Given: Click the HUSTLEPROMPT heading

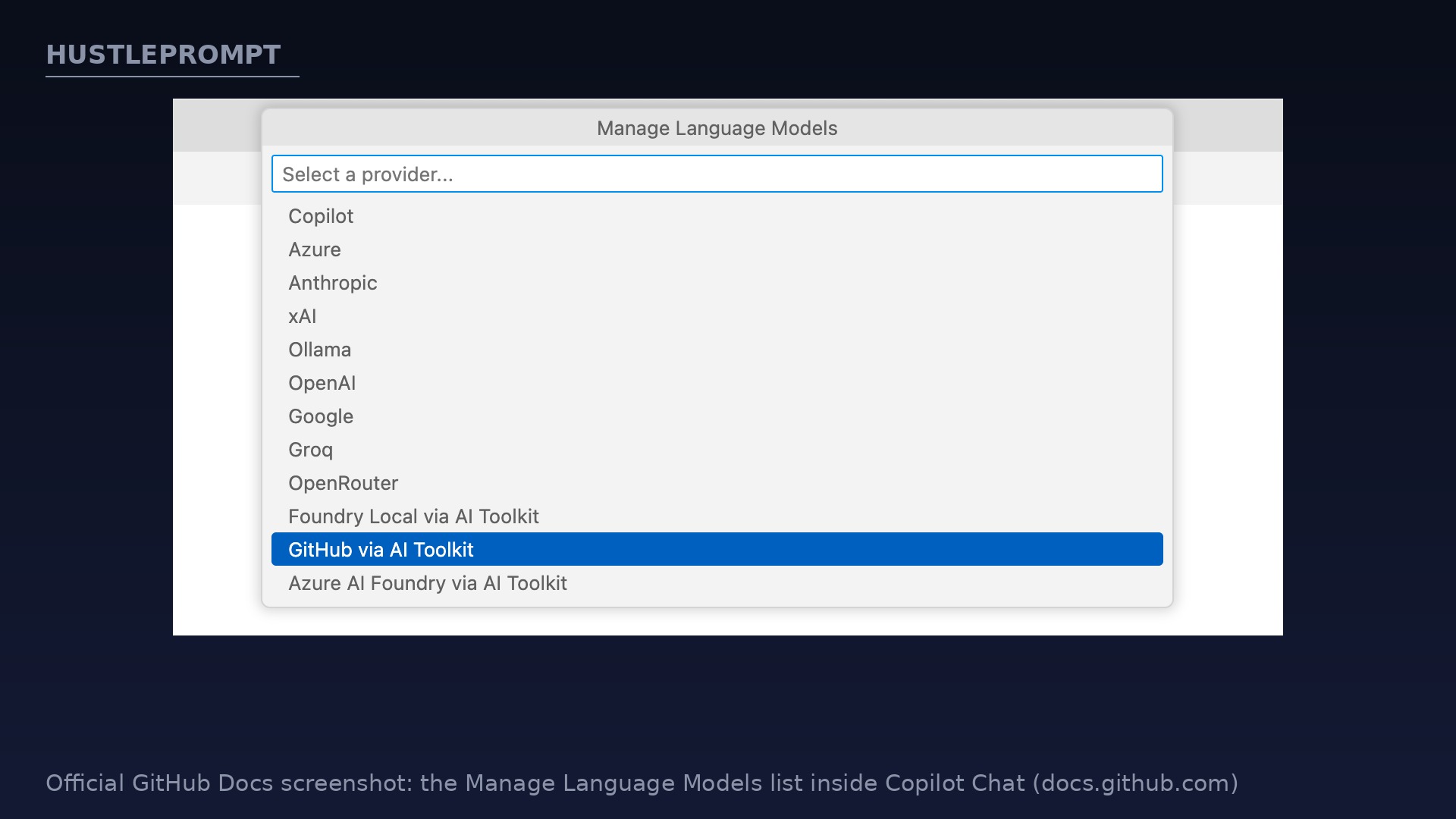Looking at the screenshot, I should coord(164,55).
